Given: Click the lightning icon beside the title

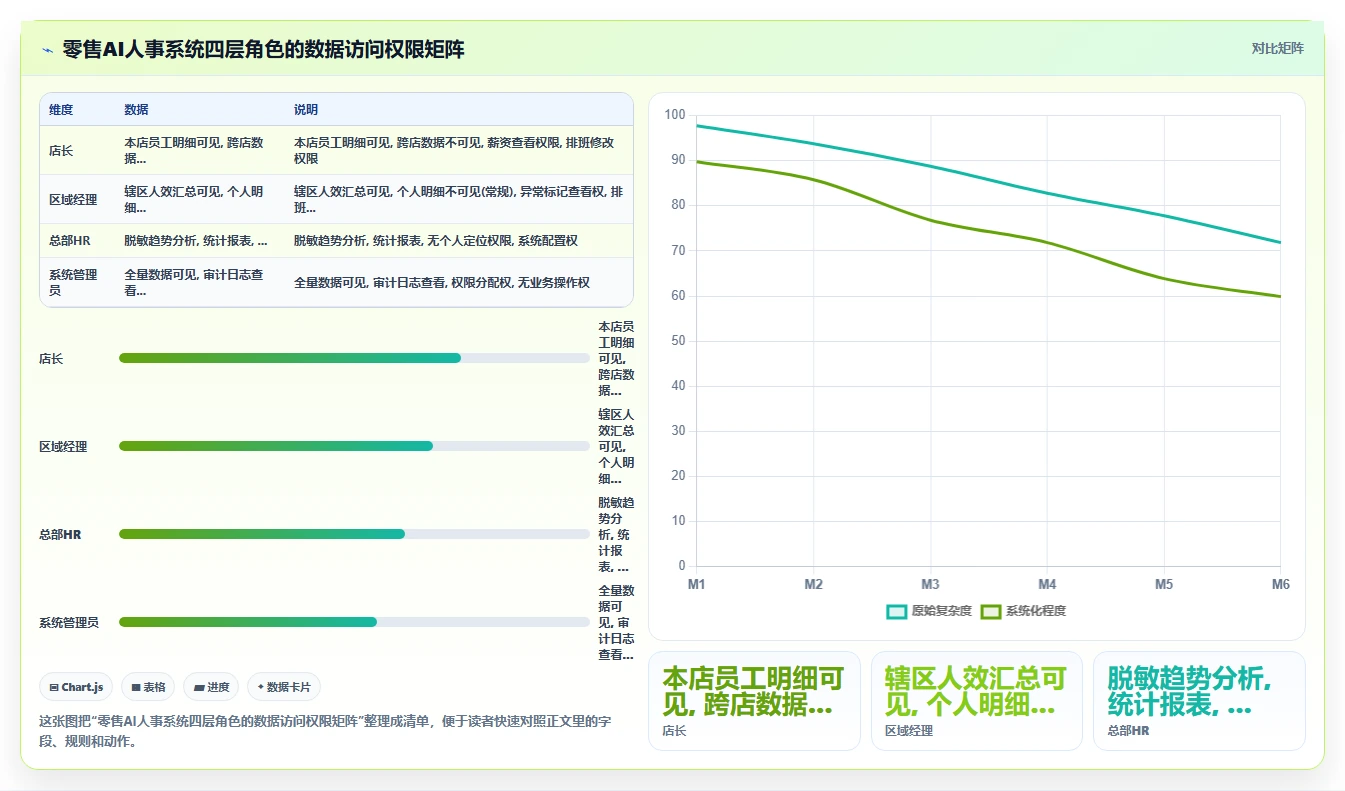Looking at the screenshot, I should 48,50.
